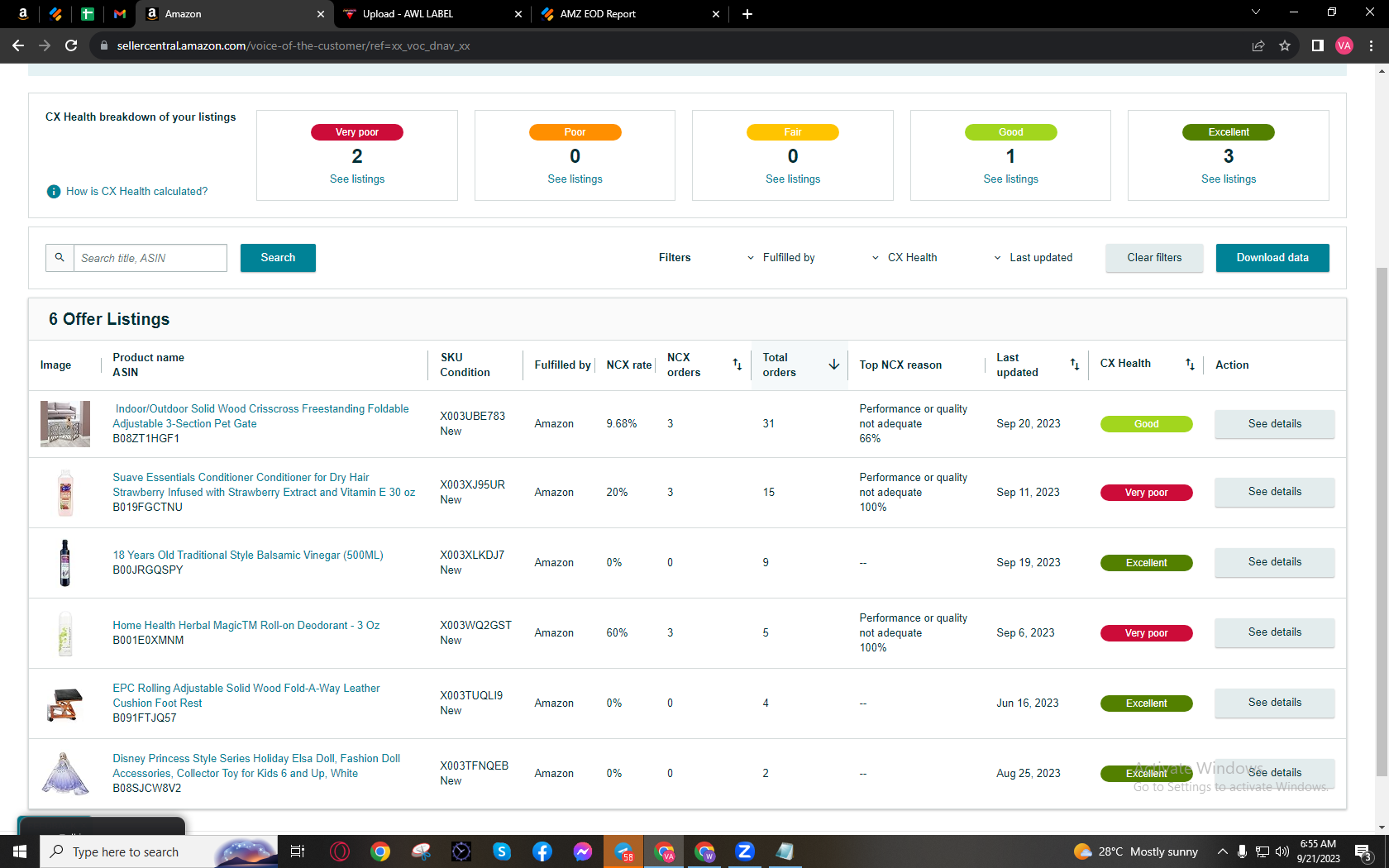Click the 28°C Mostly sunny weather widget
1389x868 pixels.
1135,851
